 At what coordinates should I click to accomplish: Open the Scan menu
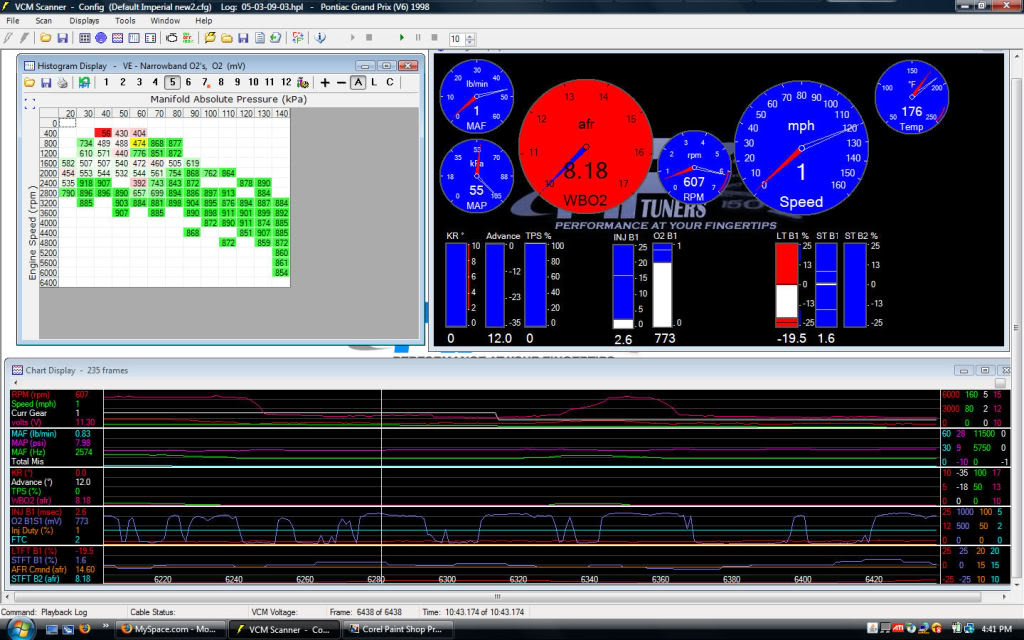pos(44,21)
